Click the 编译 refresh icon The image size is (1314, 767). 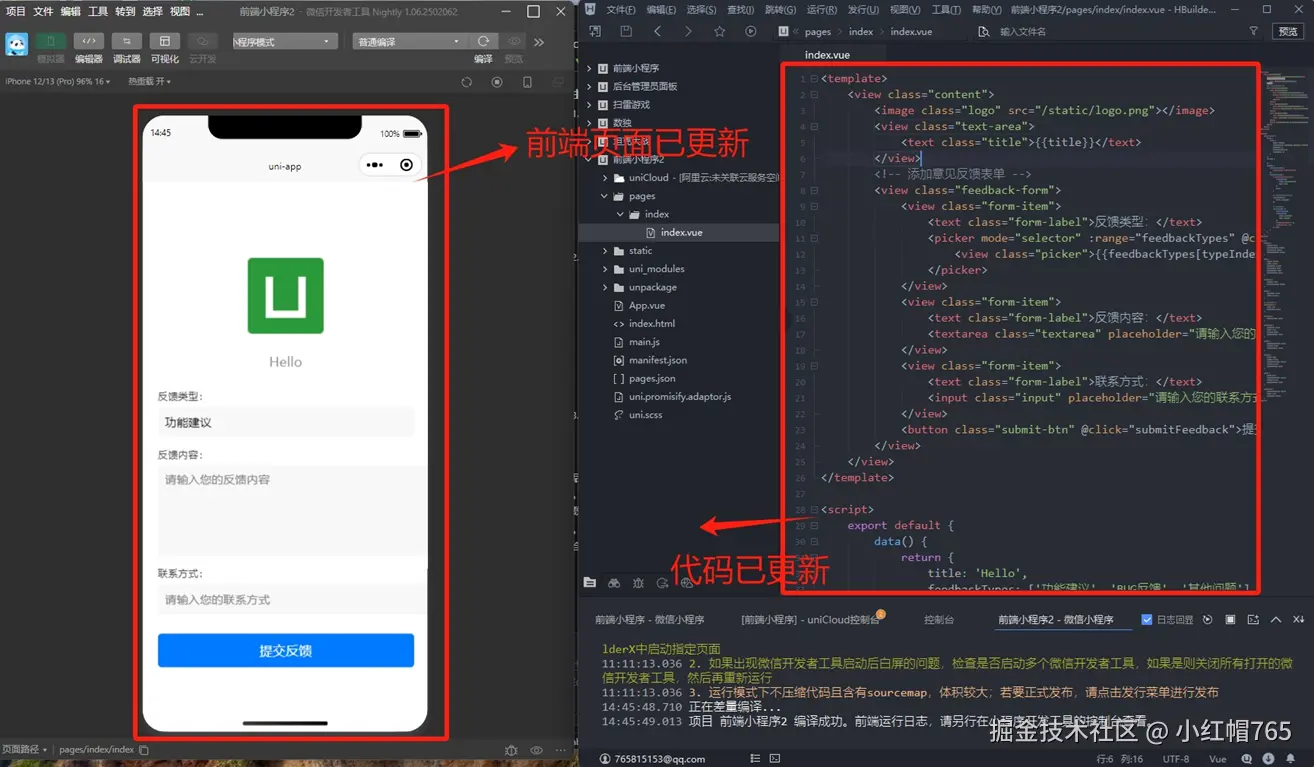tap(484, 41)
